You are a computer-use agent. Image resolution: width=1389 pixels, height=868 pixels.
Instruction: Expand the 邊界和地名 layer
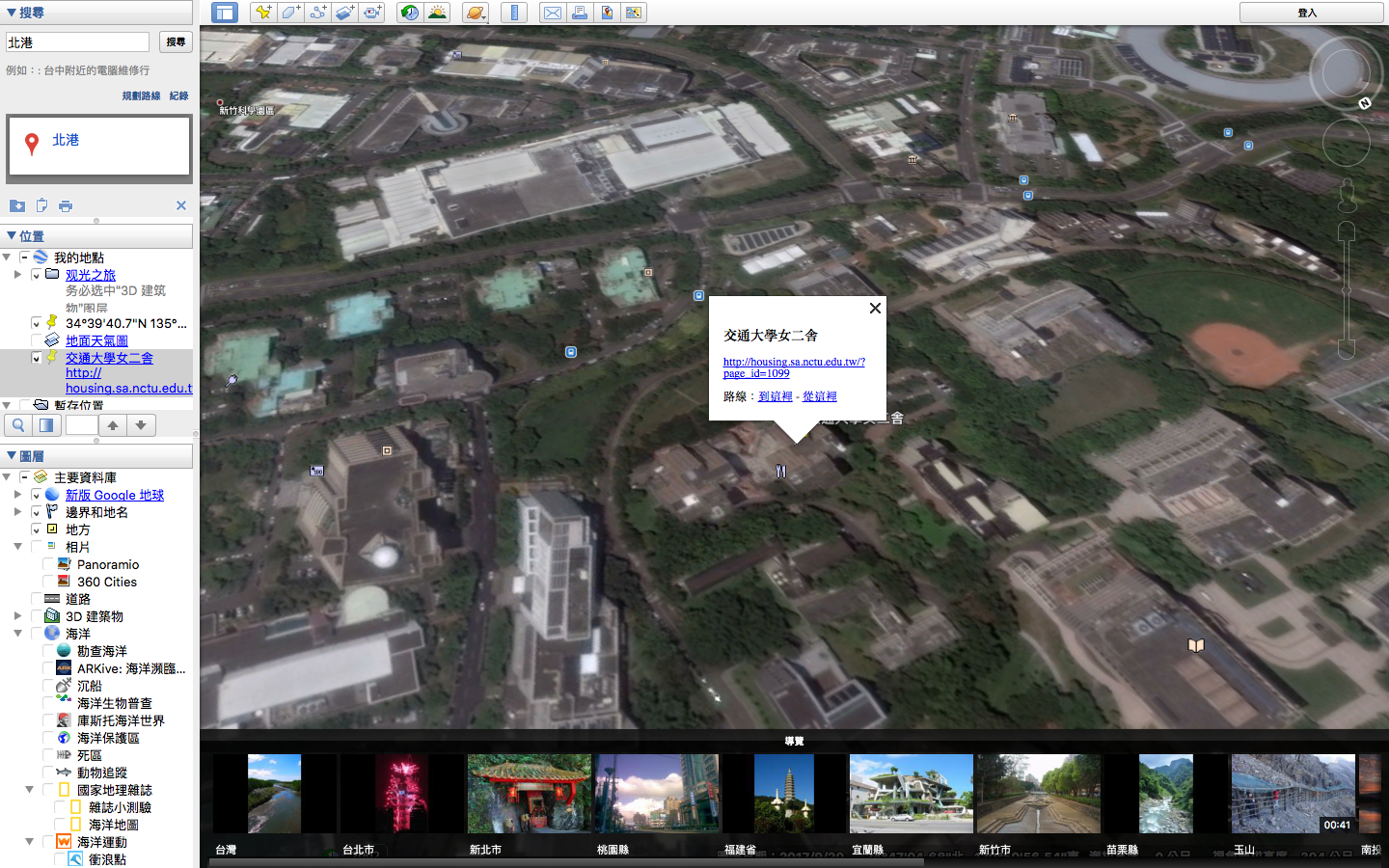(x=17, y=512)
